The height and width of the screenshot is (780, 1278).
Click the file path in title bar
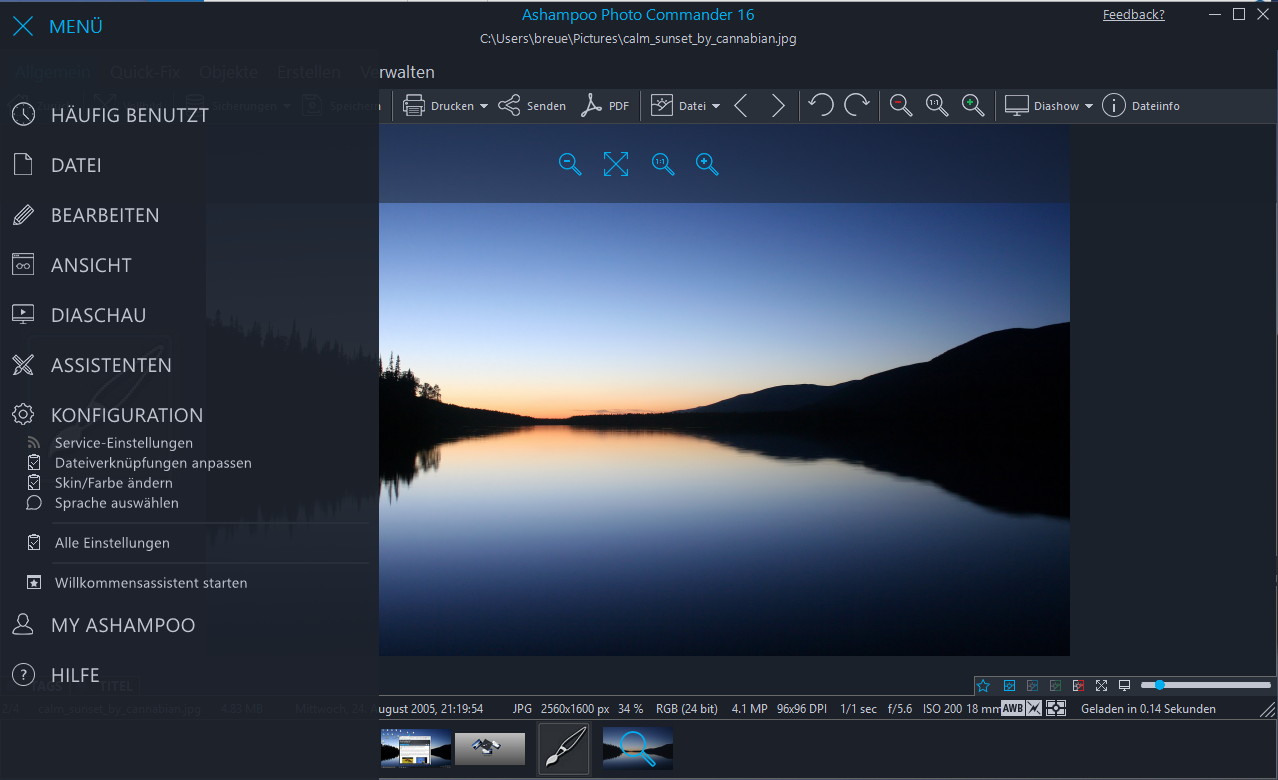(x=638, y=39)
